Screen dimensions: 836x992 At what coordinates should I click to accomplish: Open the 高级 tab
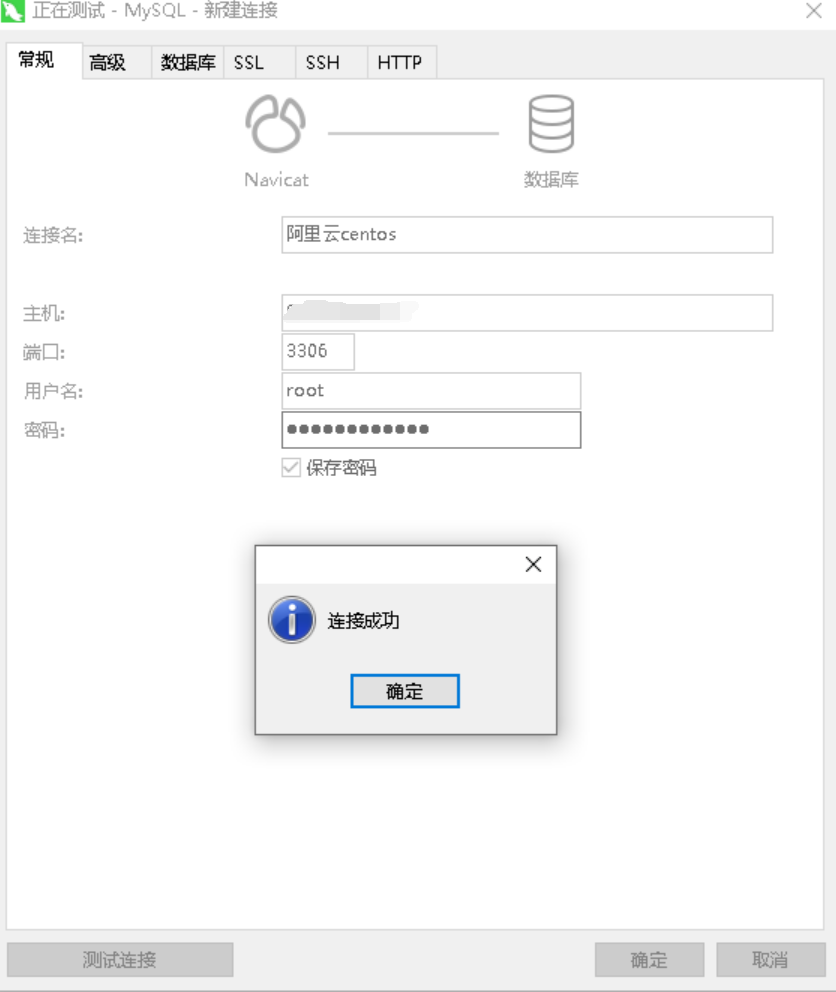click(116, 62)
